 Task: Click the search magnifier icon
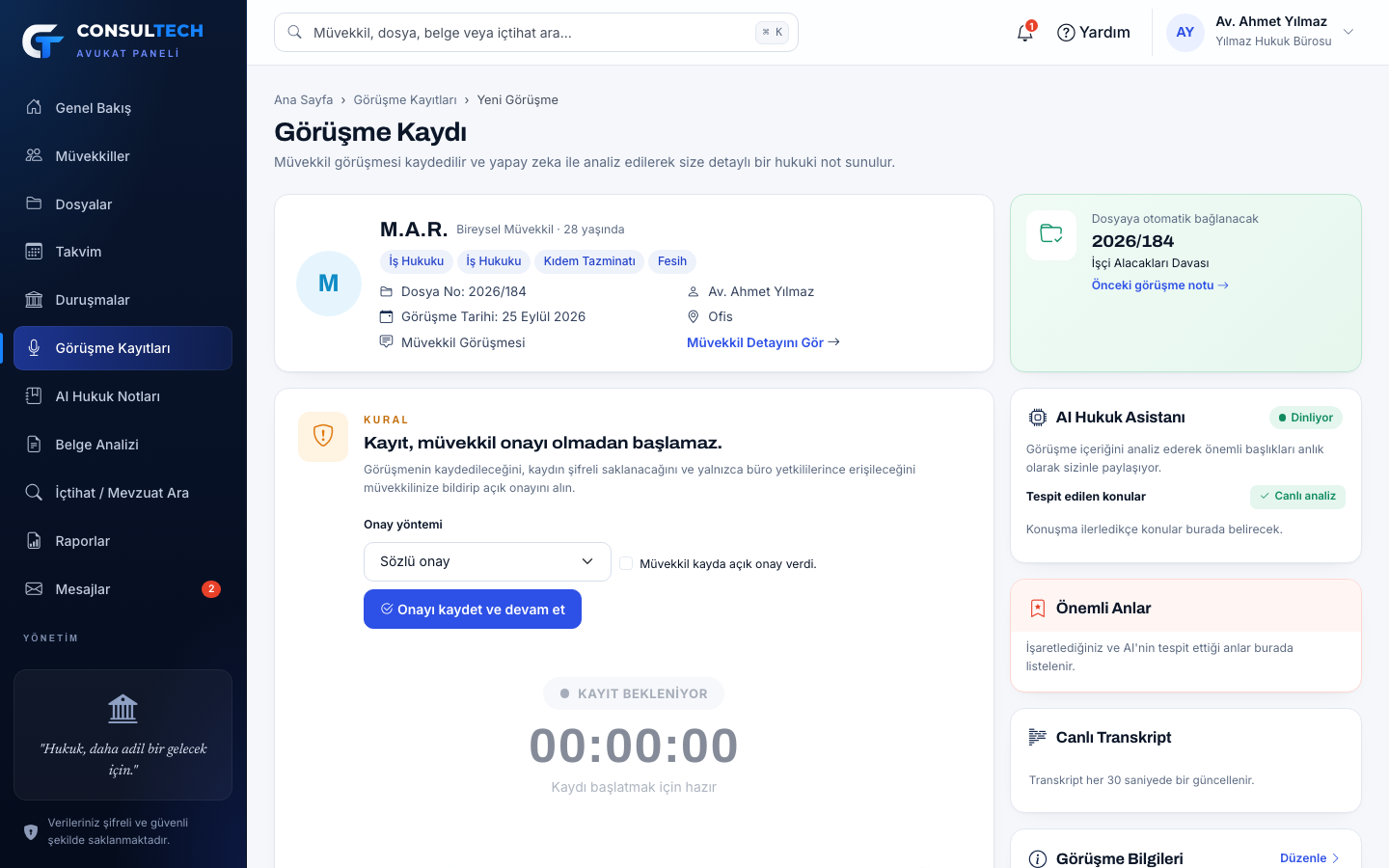coord(295,33)
